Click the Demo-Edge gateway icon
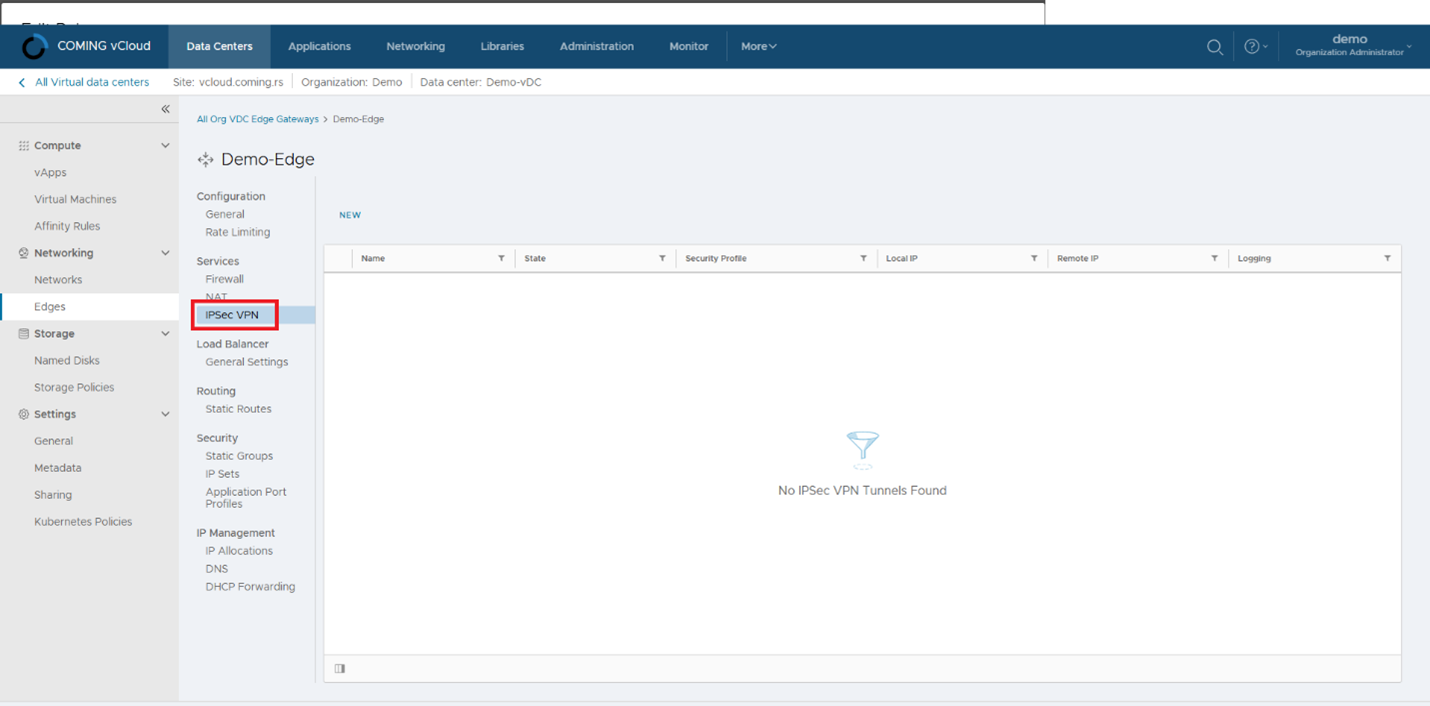1430x706 pixels. coord(204,159)
